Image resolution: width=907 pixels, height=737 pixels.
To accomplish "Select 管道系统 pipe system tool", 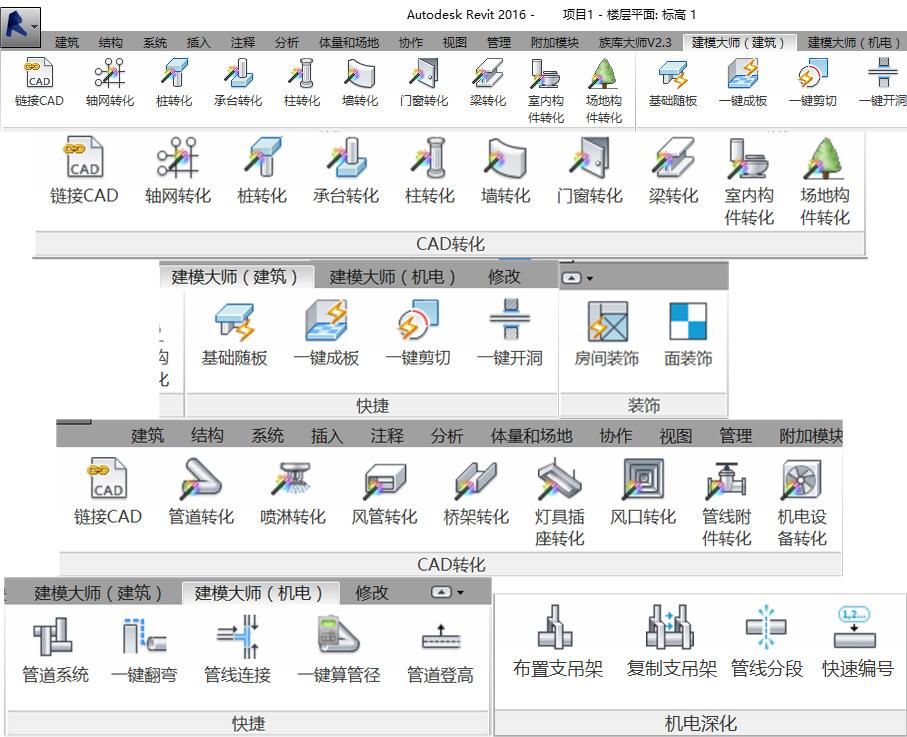I will (x=55, y=650).
